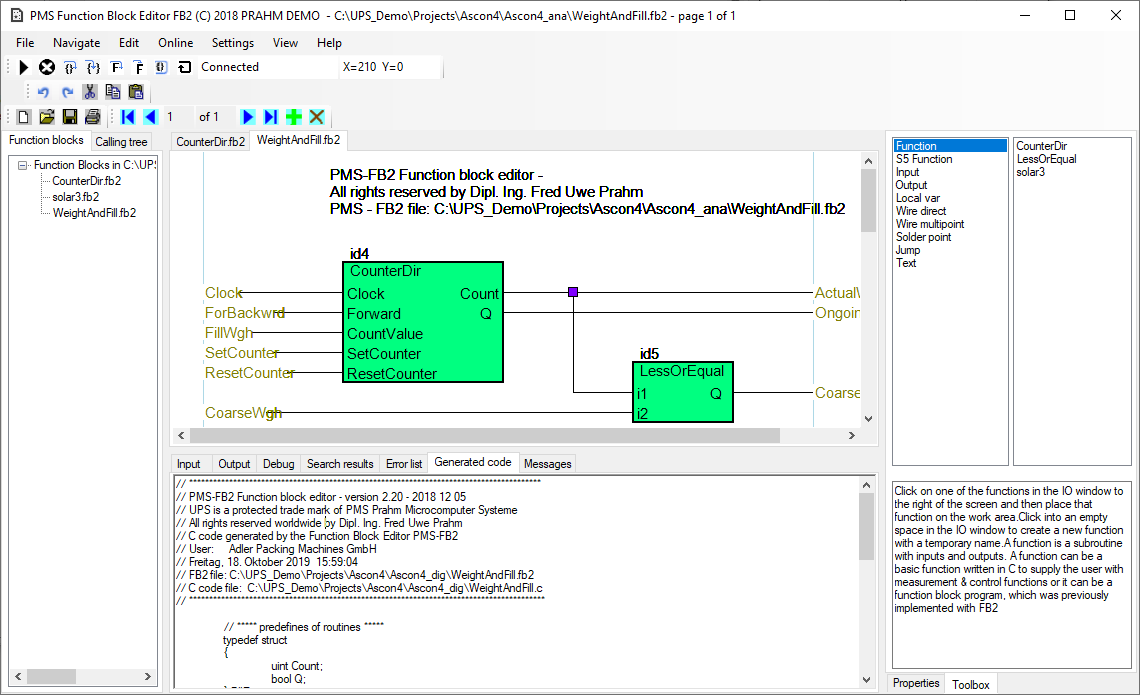
Task: Open the Online menu
Action: pyautogui.click(x=175, y=42)
